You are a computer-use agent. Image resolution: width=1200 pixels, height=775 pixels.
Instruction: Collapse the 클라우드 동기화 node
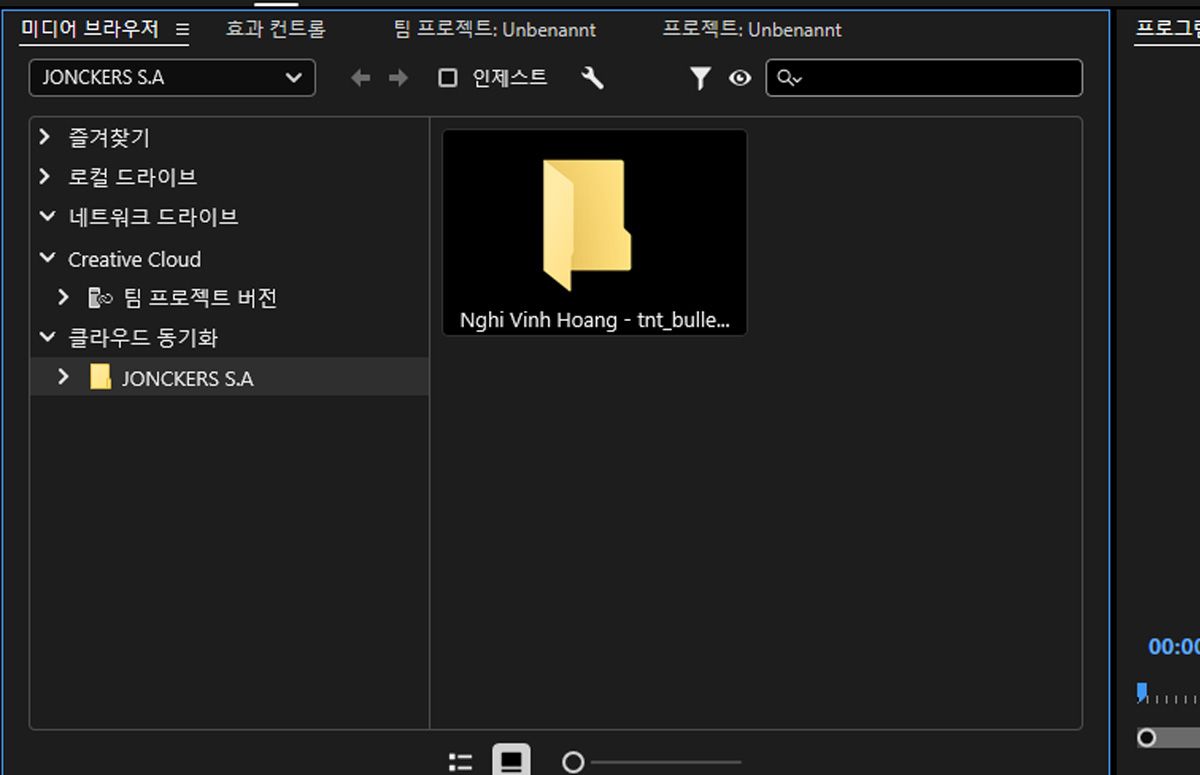coord(47,337)
